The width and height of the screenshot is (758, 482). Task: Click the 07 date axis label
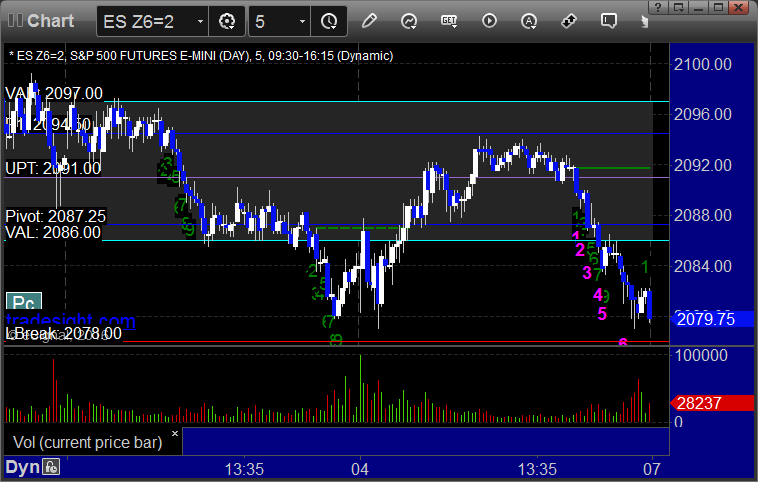pyautogui.click(x=652, y=469)
